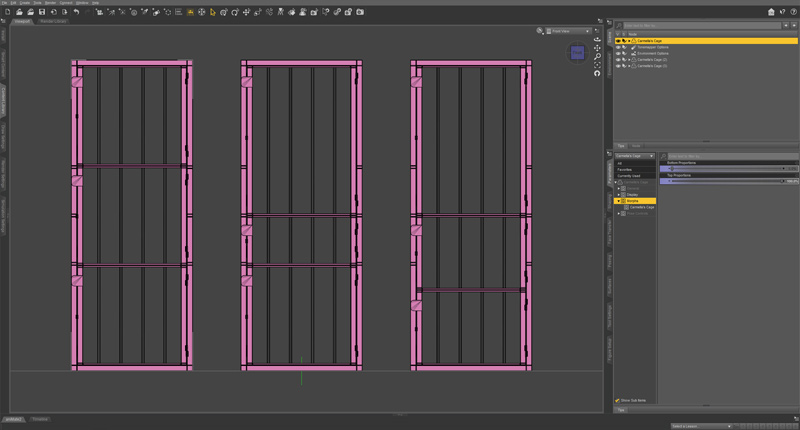Toggle visibility eye for Carmella's Cage (2)
Screen dimensions: 800x430
pyautogui.click(x=618, y=60)
